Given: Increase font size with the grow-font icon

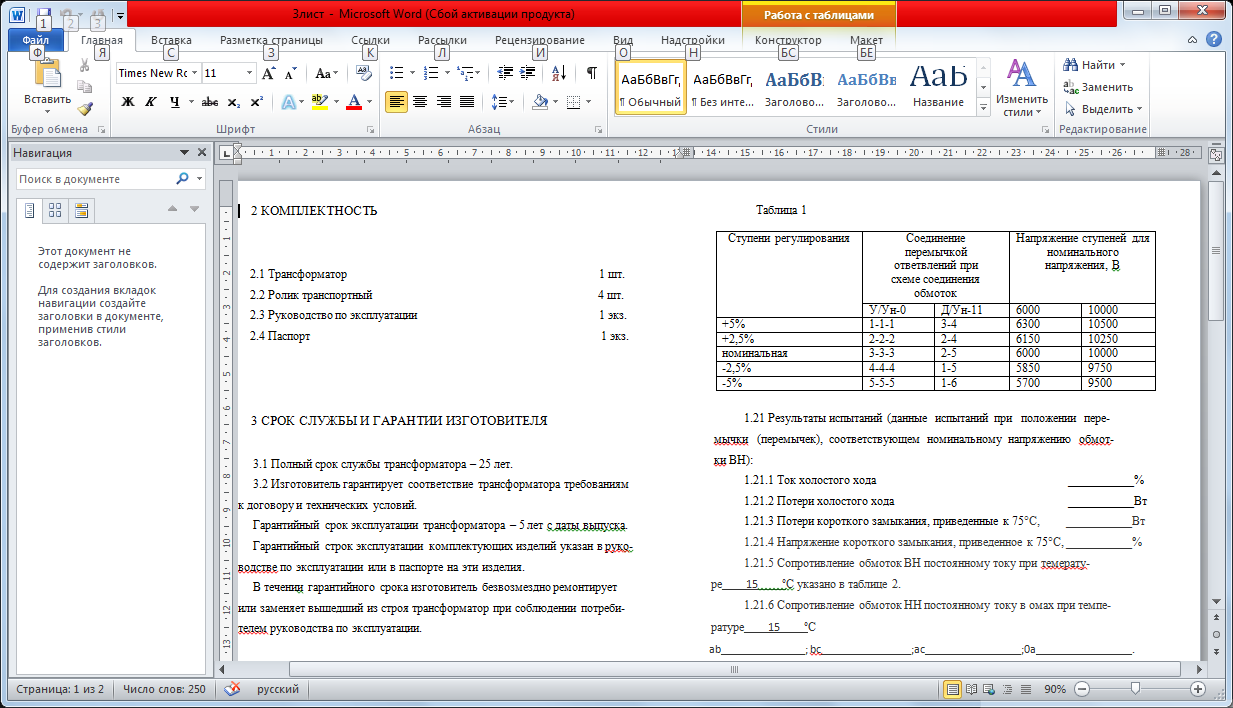Looking at the screenshot, I should click(x=269, y=73).
